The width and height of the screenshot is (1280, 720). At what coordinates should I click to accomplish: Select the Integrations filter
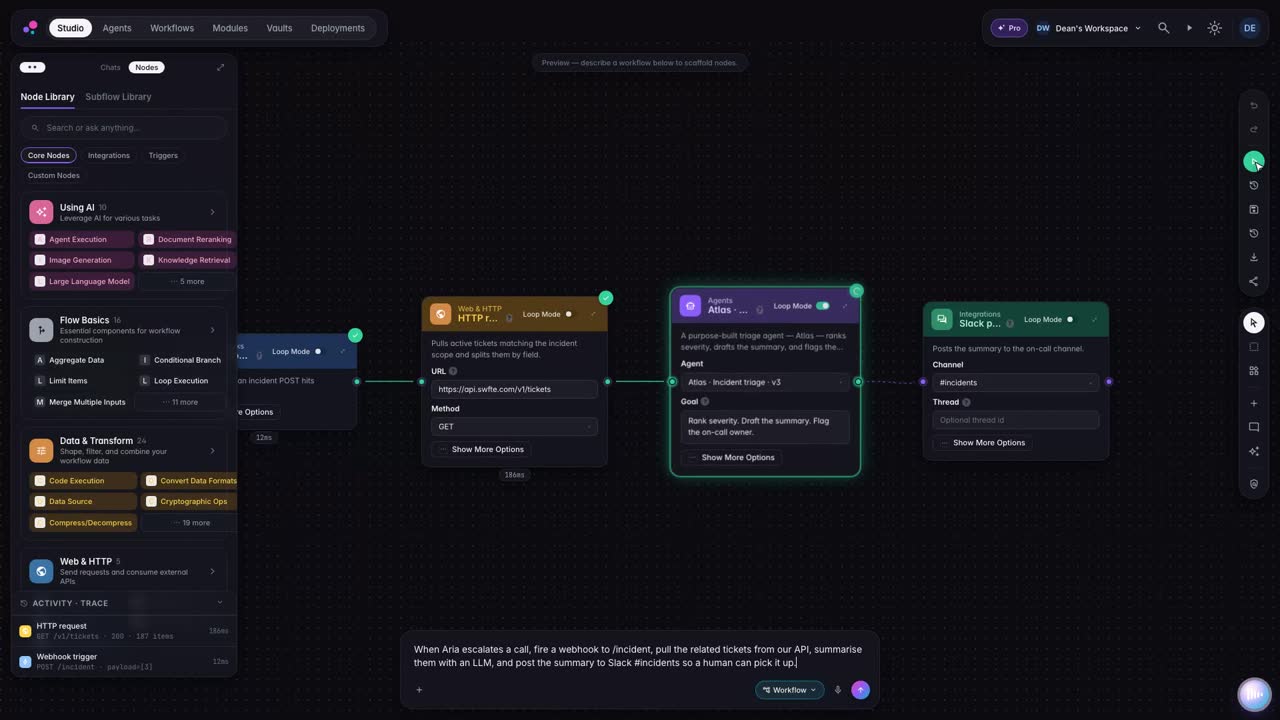pyautogui.click(x=109, y=155)
